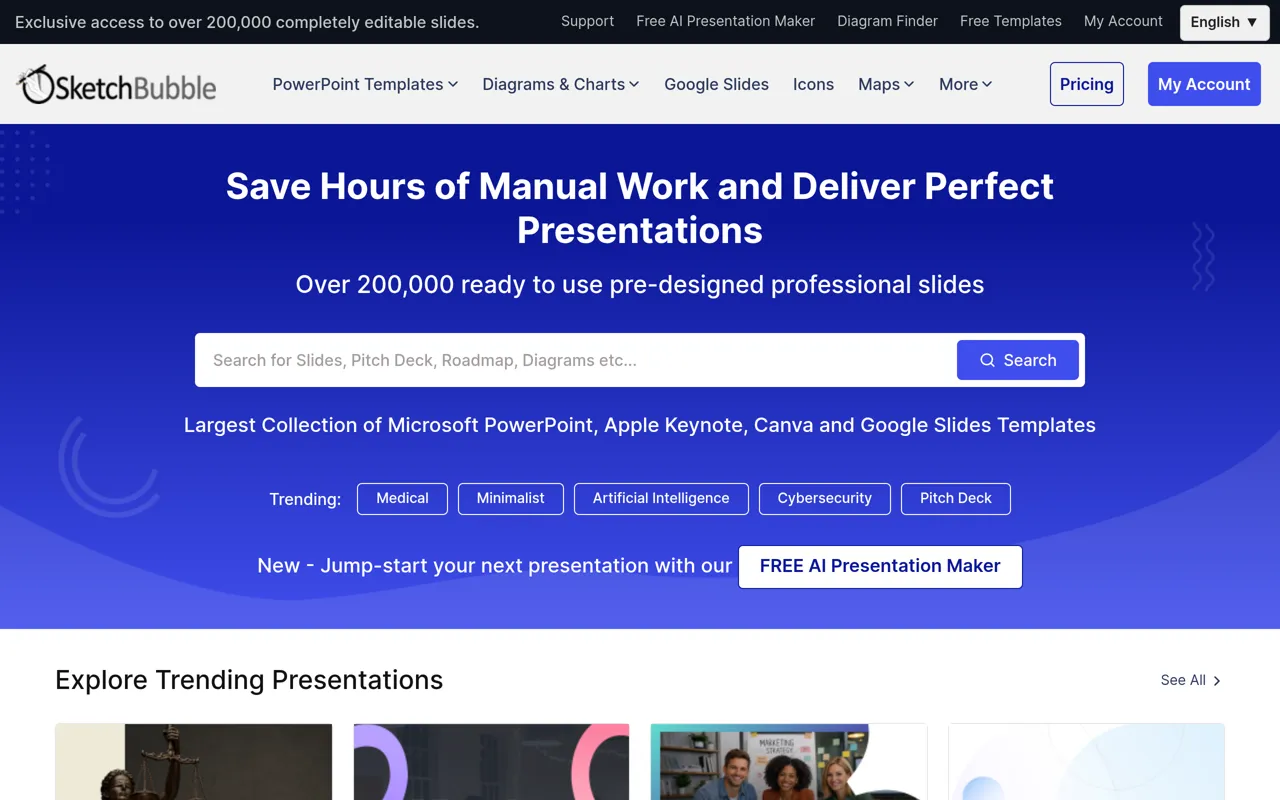1280x800 pixels.
Task: Click the Search button
Action: tap(1018, 360)
